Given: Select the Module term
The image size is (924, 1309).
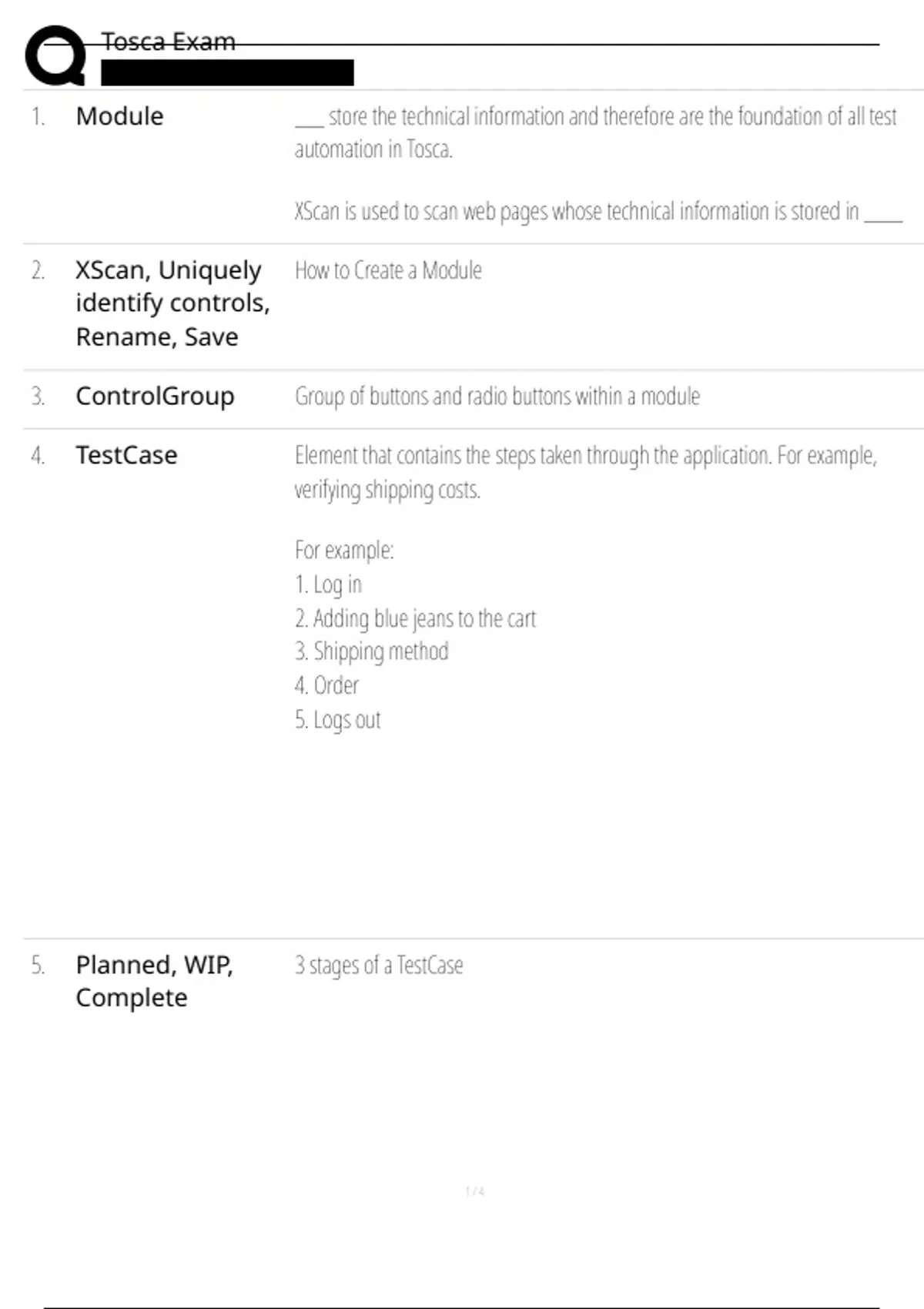Looking at the screenshot, I should (x=119, y=116).
